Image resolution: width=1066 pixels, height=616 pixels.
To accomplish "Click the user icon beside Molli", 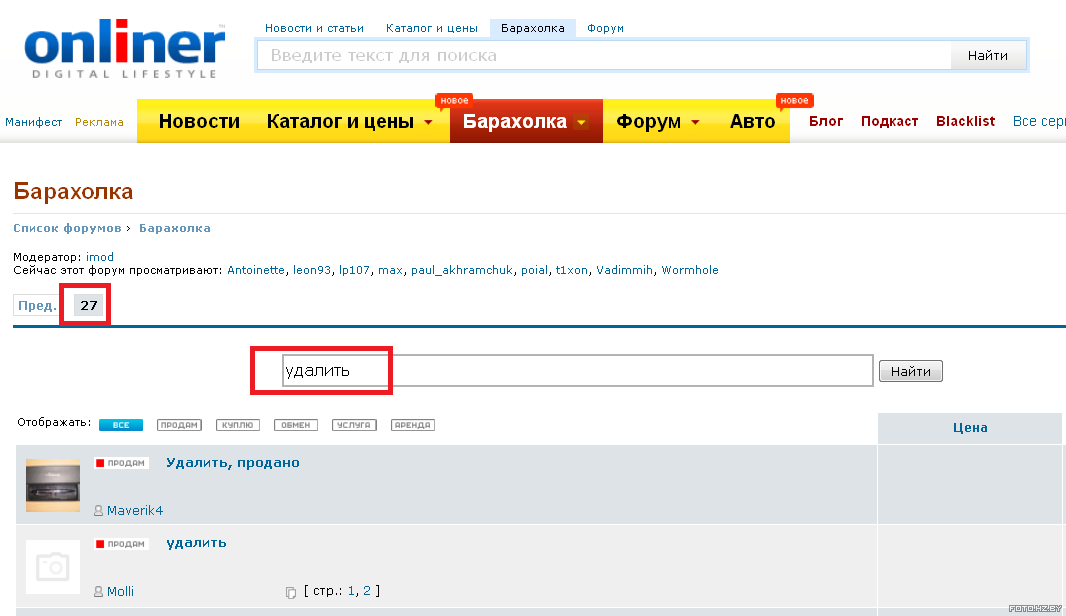I will tap(98, 592).
